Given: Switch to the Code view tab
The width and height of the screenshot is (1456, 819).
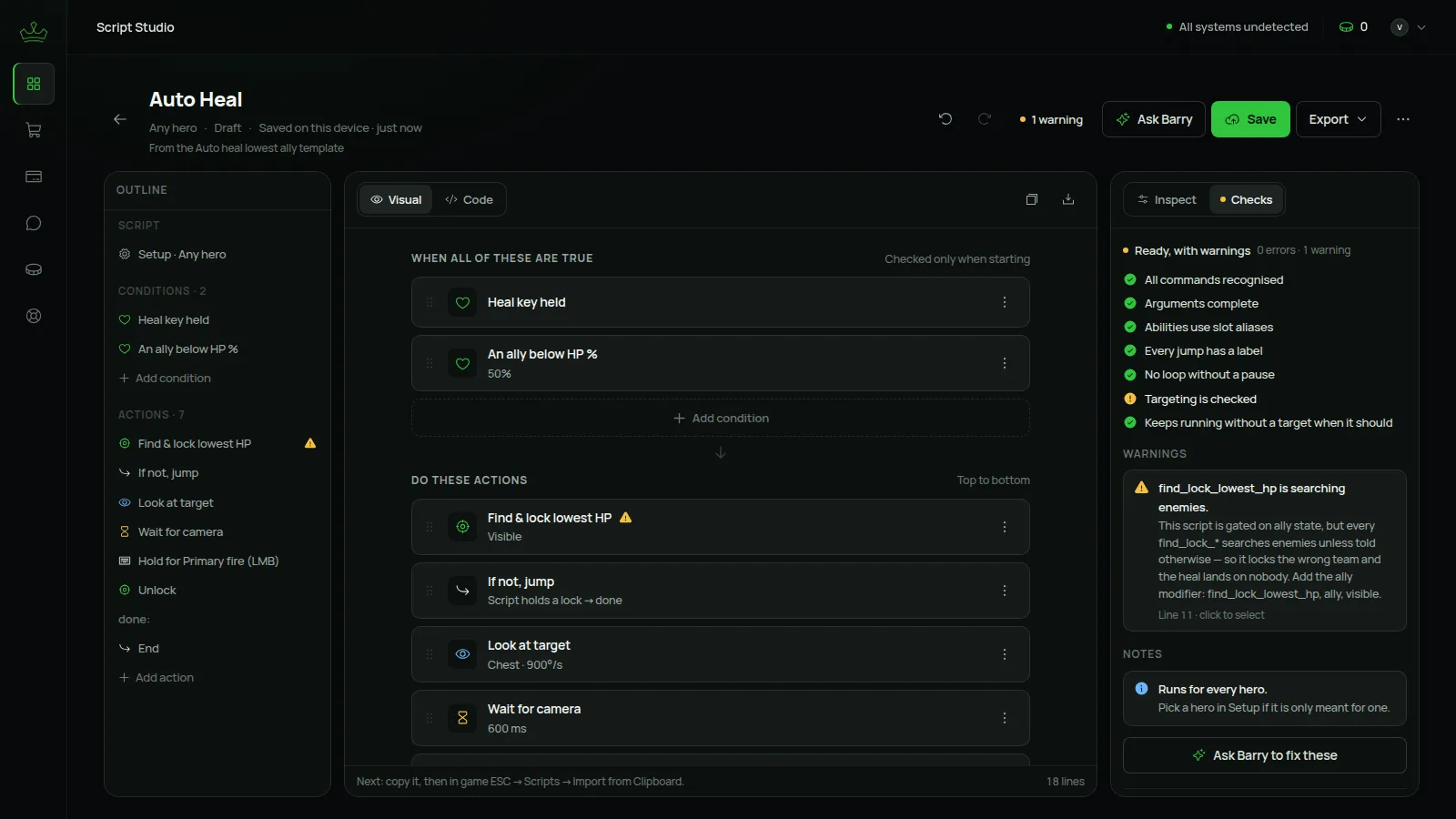Looking at the screenshot, I should point(469,199).
